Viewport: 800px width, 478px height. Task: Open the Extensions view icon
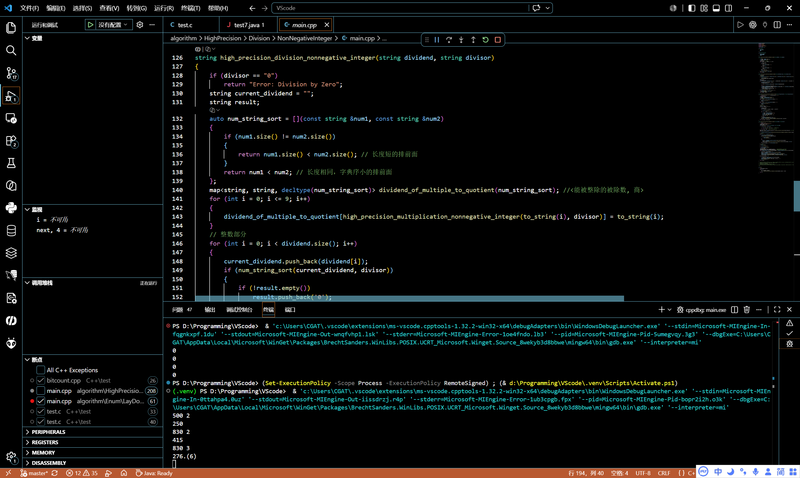(x=11, y=141)
